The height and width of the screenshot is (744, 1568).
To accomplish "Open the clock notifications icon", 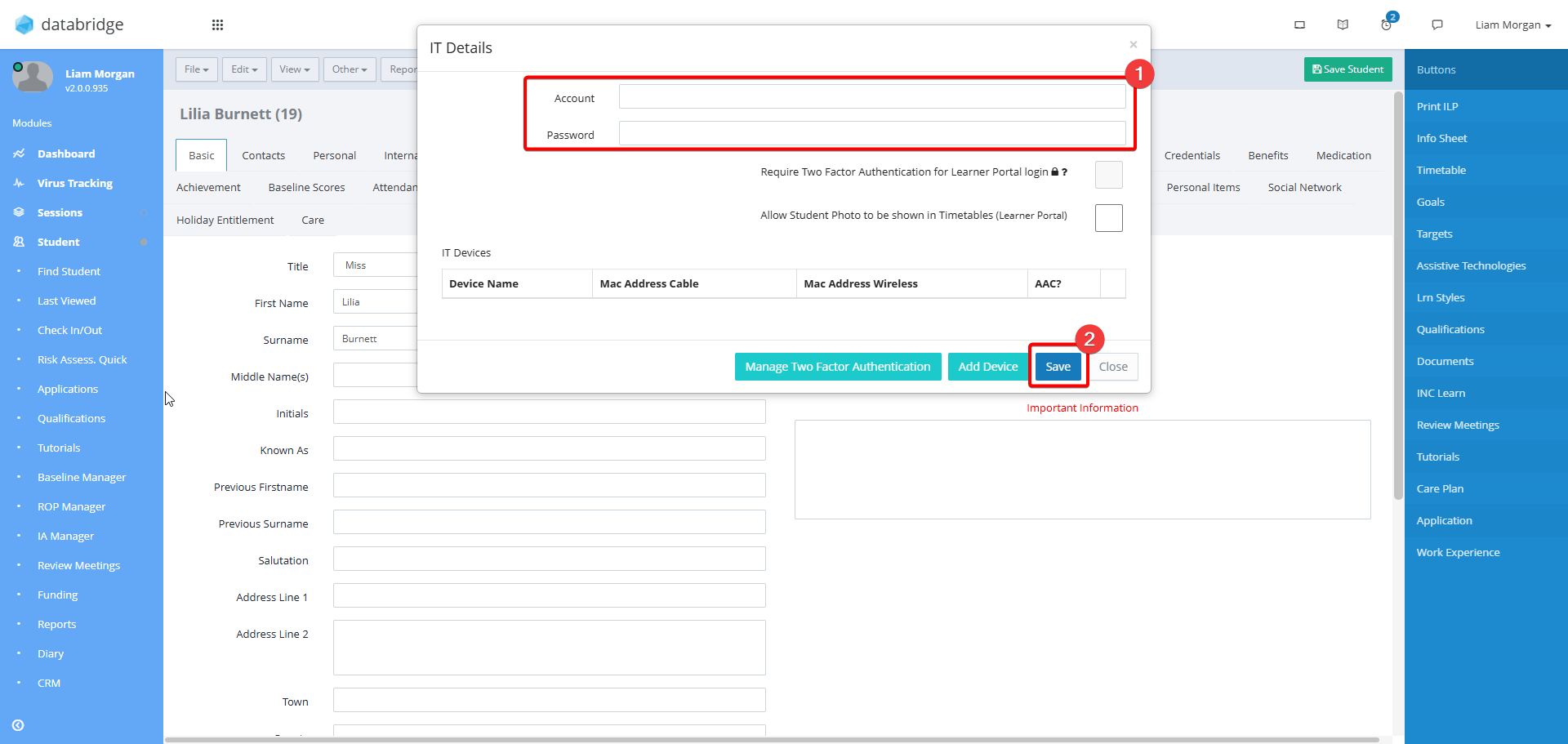I will click(x=1386, y=25).
